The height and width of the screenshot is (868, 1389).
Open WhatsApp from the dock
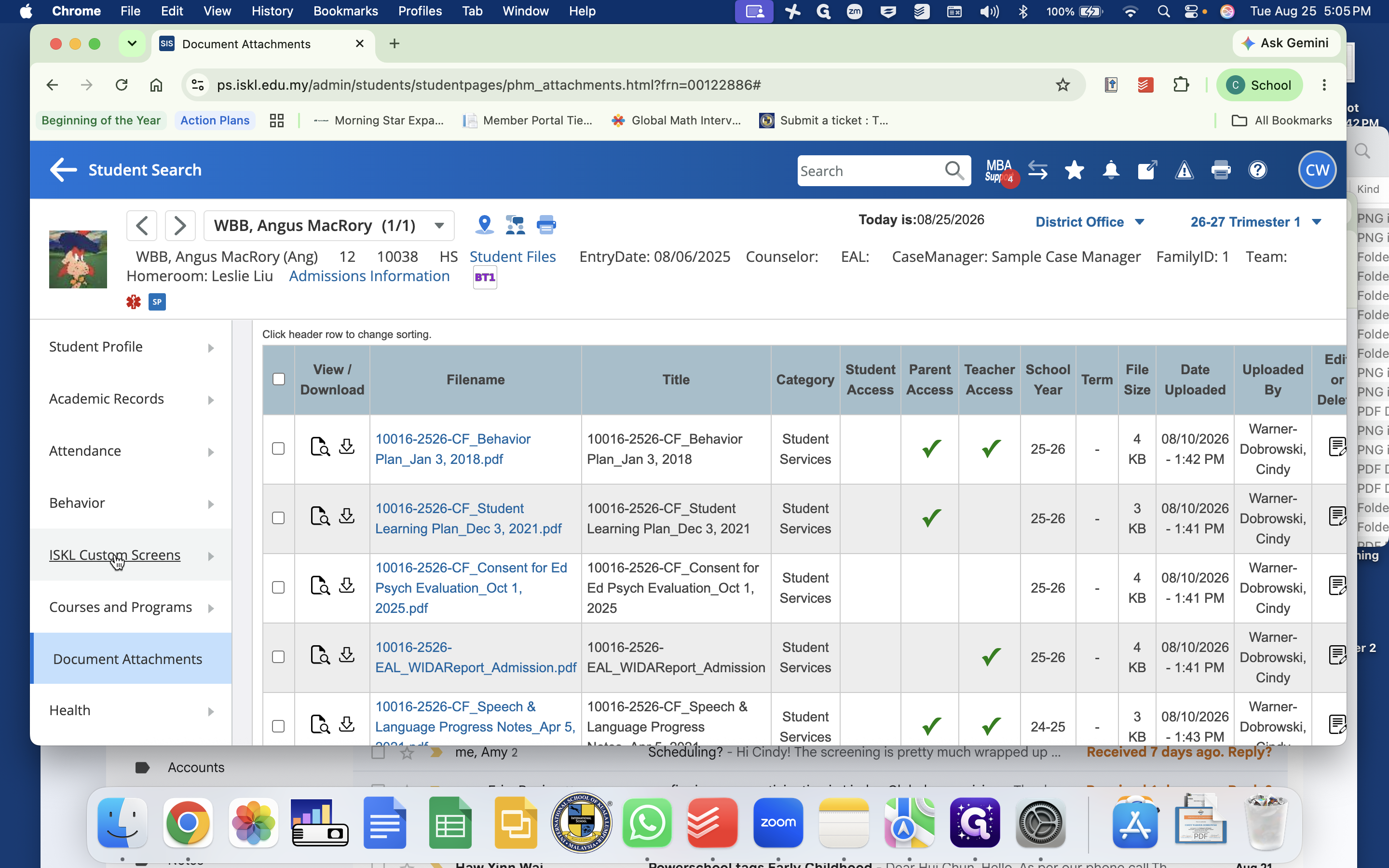pos(647,822)
